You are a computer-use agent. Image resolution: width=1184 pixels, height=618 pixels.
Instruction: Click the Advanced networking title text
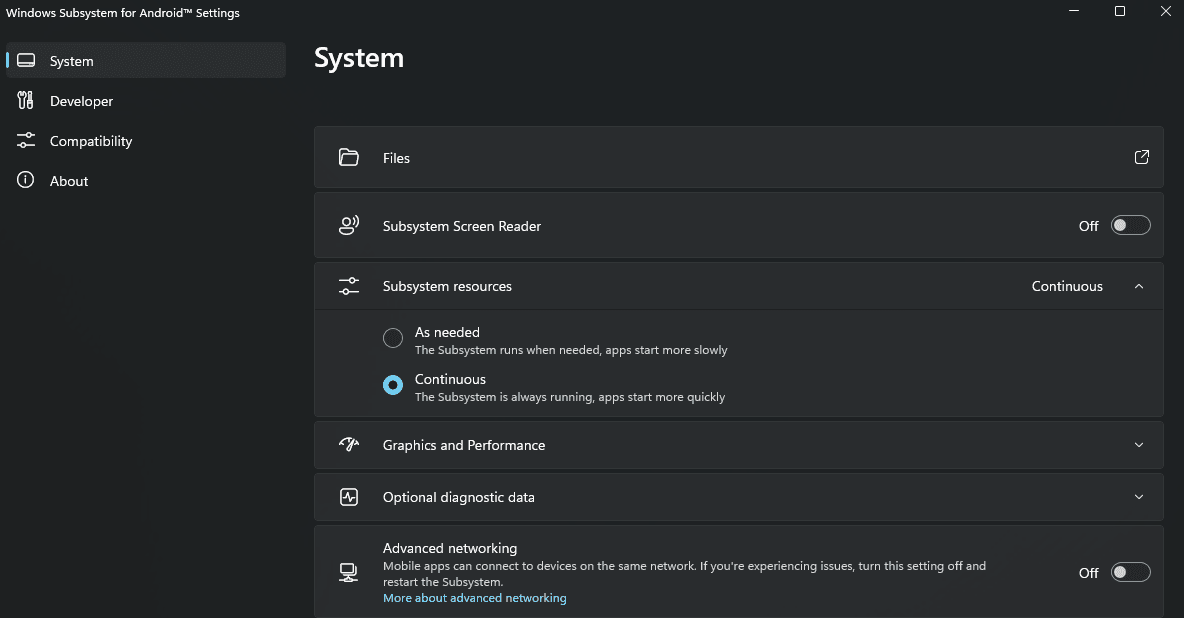coord(449,548)
